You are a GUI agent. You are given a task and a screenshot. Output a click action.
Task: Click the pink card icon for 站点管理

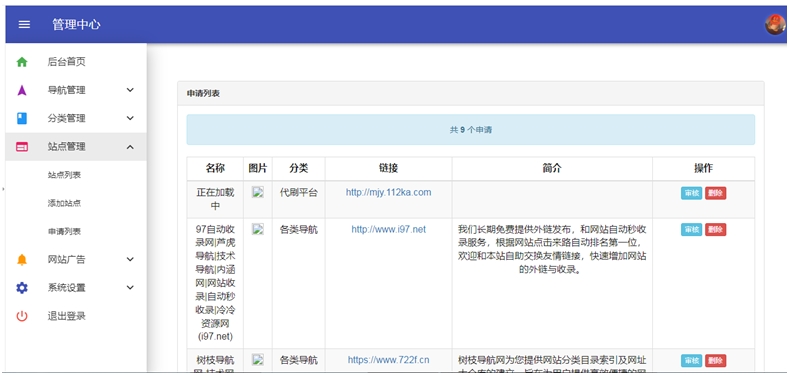coord(22,147)
